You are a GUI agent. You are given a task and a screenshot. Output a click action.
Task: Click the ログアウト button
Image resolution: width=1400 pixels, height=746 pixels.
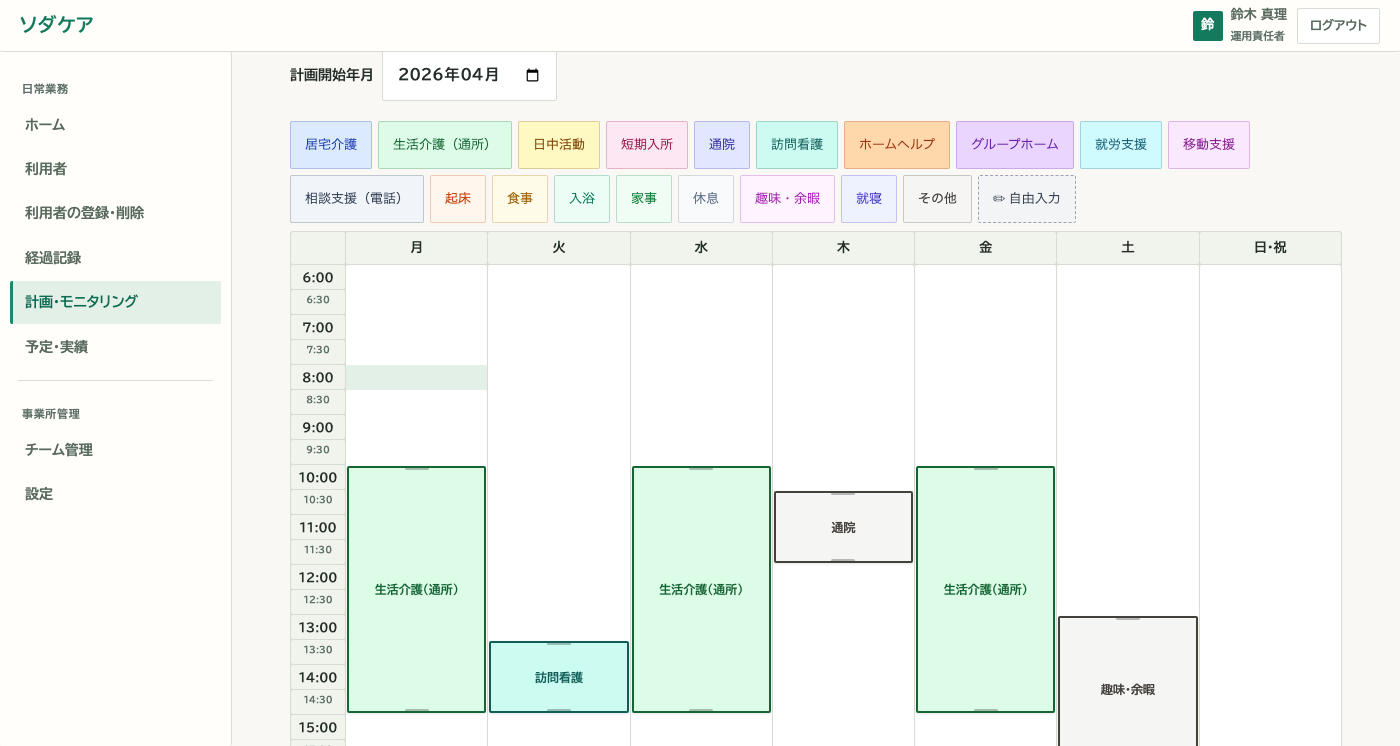[x=1338, y=26]
